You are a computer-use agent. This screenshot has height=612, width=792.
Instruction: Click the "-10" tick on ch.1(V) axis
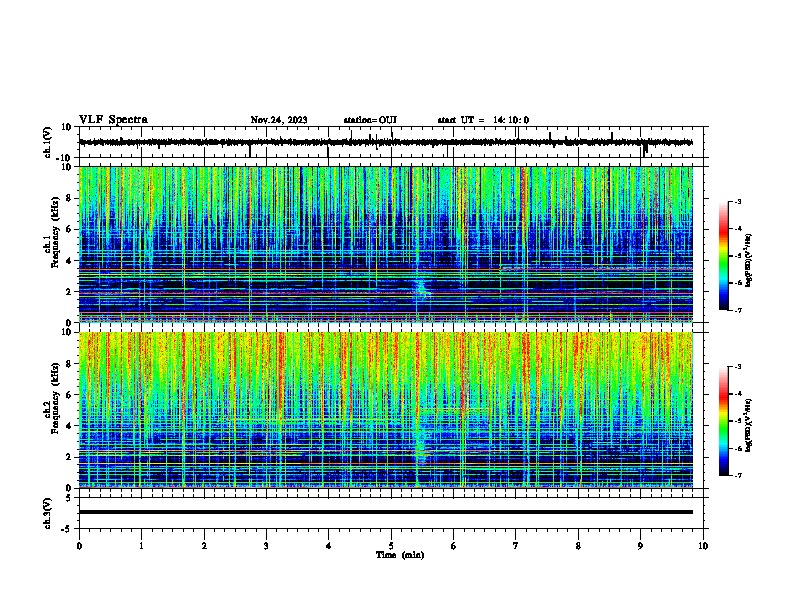(64, 159)
